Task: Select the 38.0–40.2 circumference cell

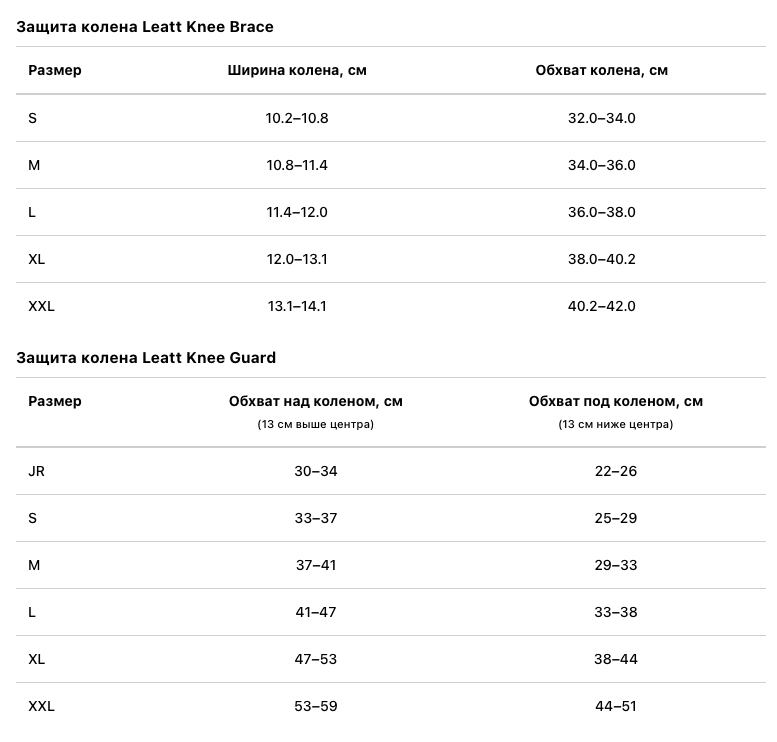Action: (601, 259)
